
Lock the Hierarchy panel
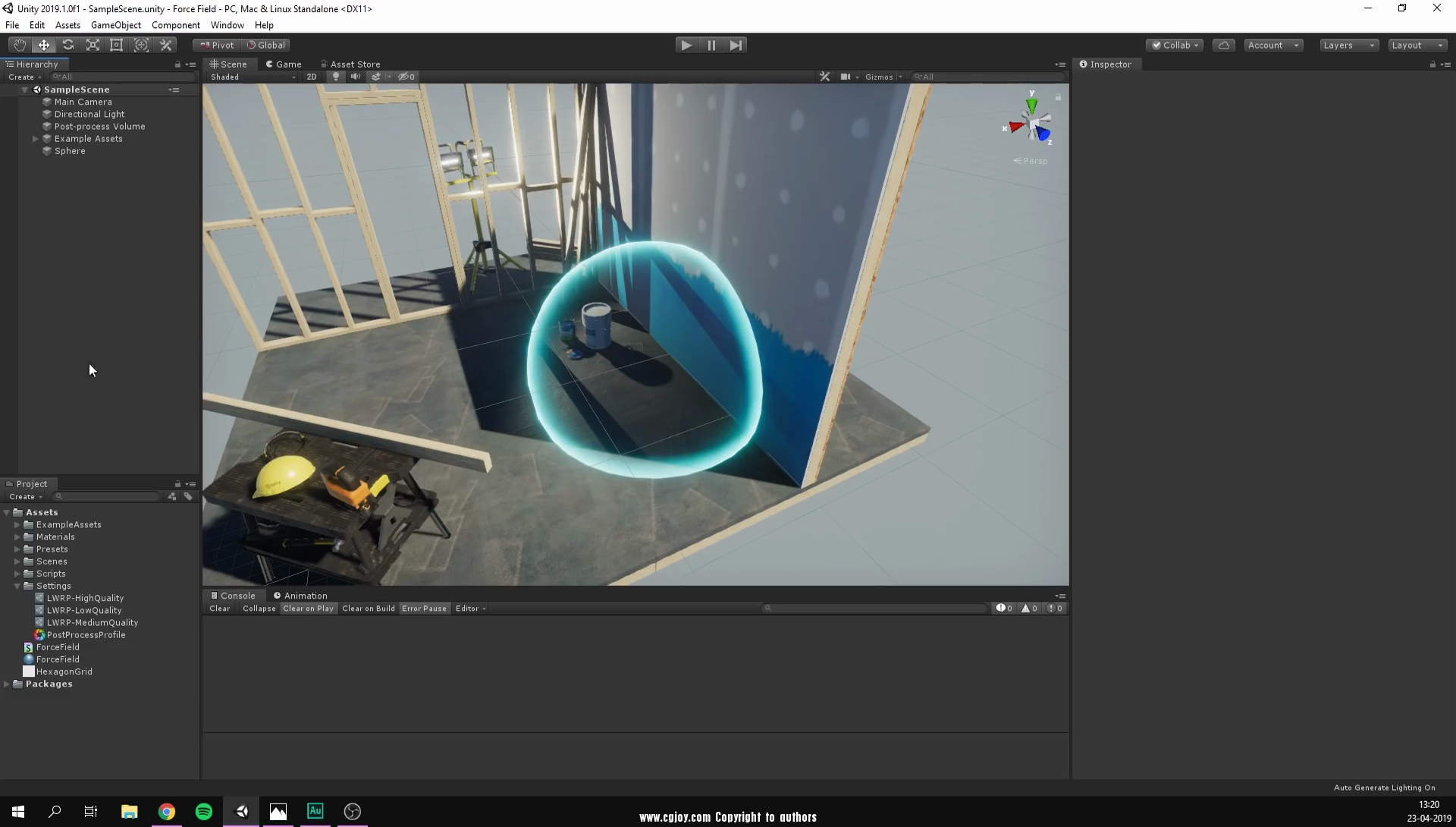pyautogui.click(x=177, y=64)
